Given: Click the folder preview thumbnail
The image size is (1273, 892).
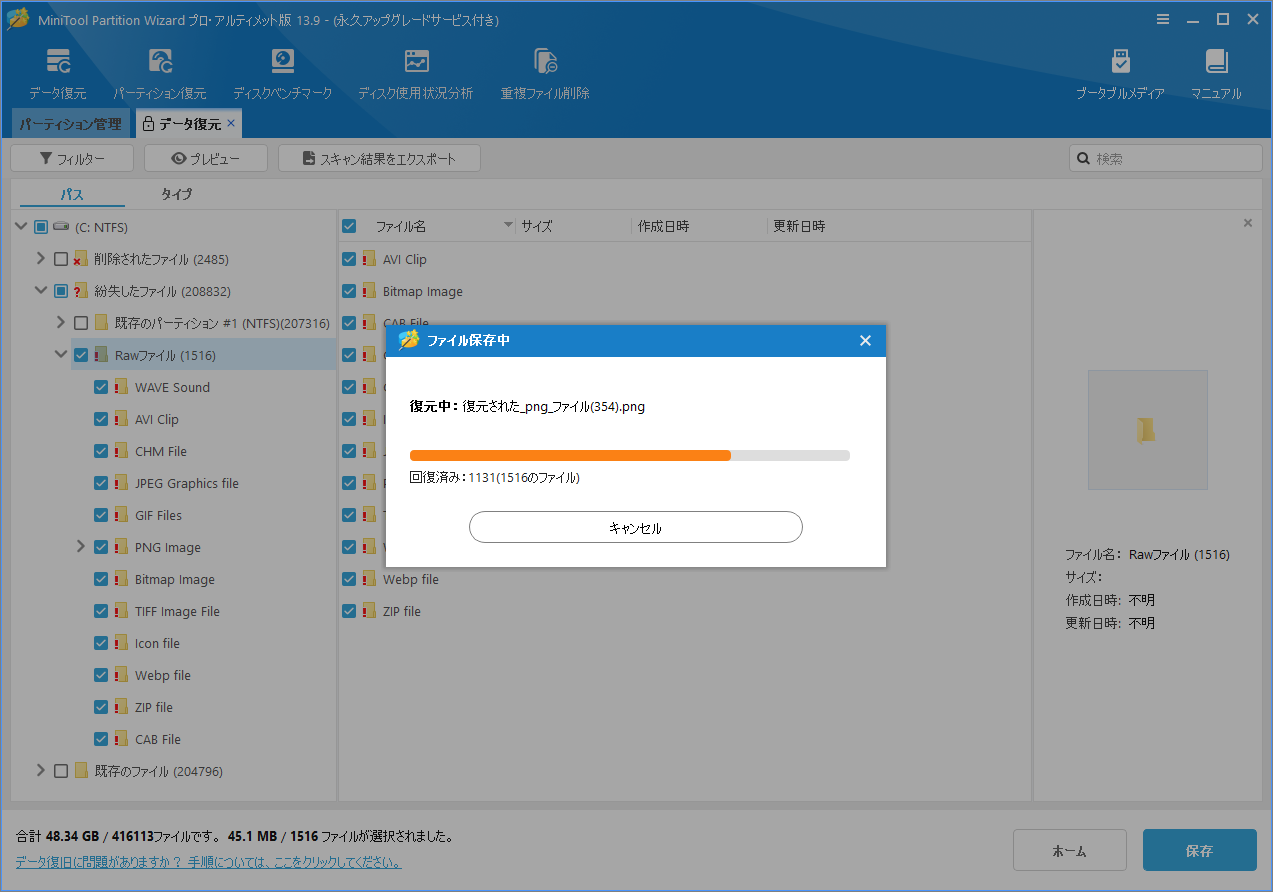Looking at the screenshot, I should click(1147, 430).
